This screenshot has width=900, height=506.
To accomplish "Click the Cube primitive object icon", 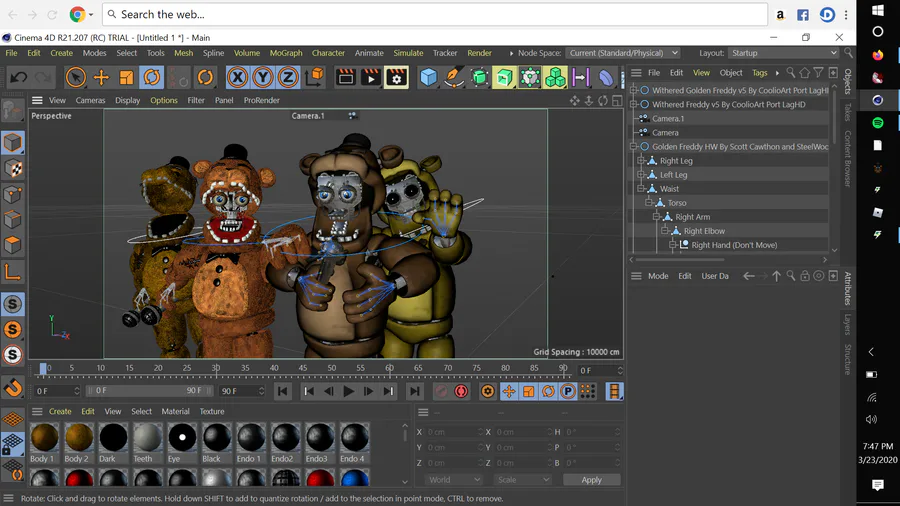I will [x=429, y=77].
